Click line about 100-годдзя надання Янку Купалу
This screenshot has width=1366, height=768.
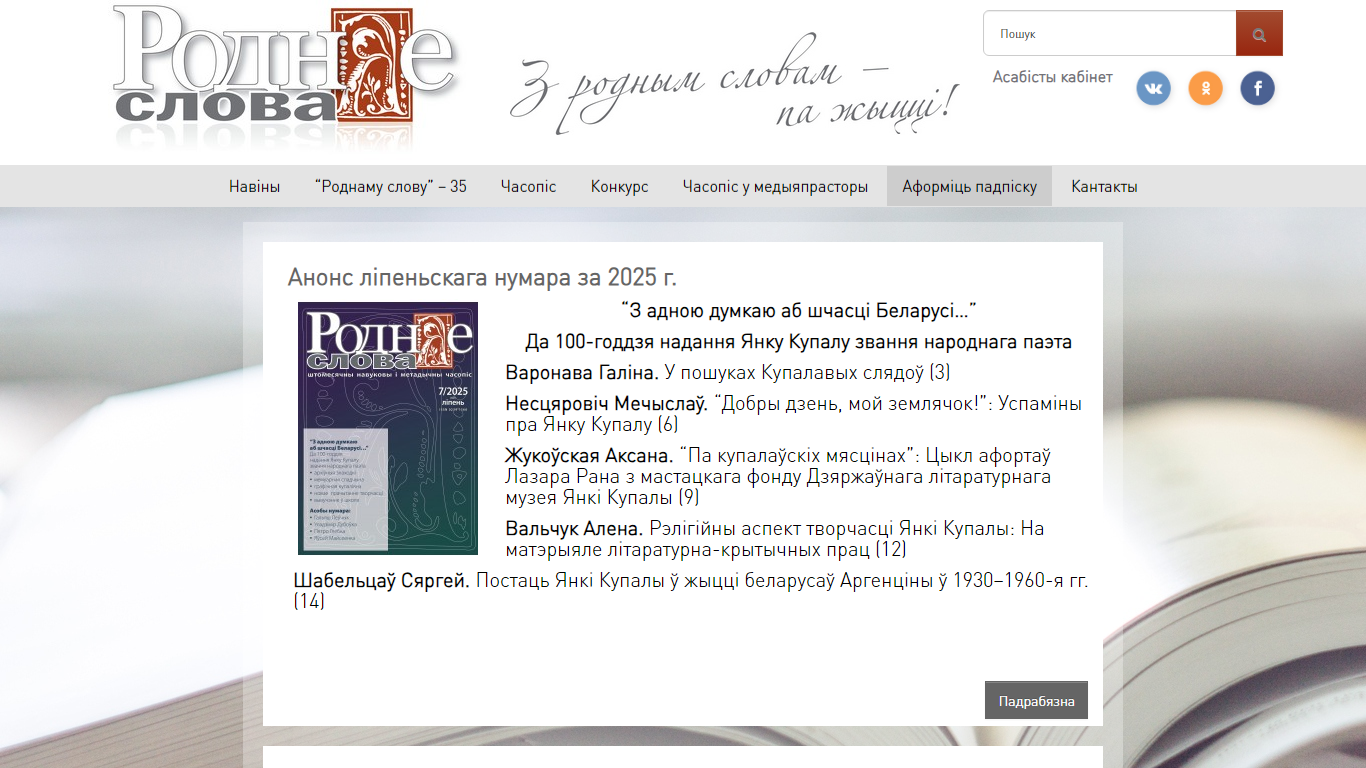click(798, 342)
